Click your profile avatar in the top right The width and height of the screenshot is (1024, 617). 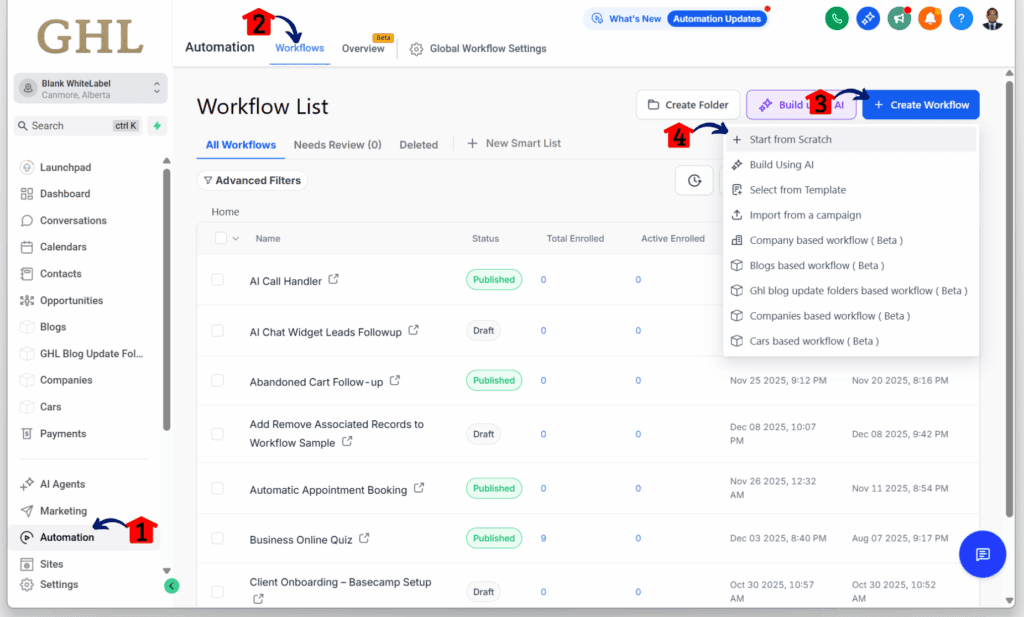(x=992, y=18)
